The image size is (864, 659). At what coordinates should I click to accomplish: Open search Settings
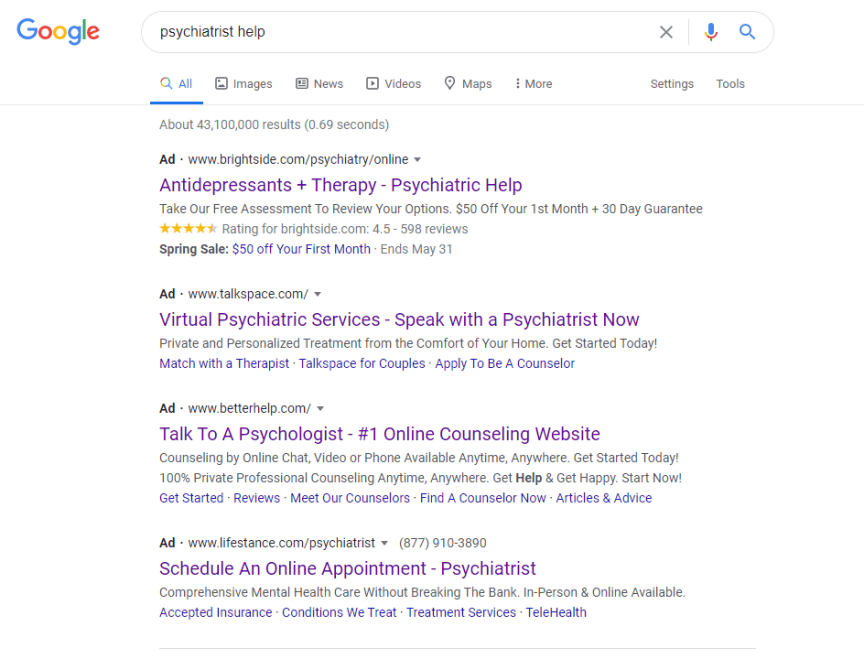coord(672,84)
